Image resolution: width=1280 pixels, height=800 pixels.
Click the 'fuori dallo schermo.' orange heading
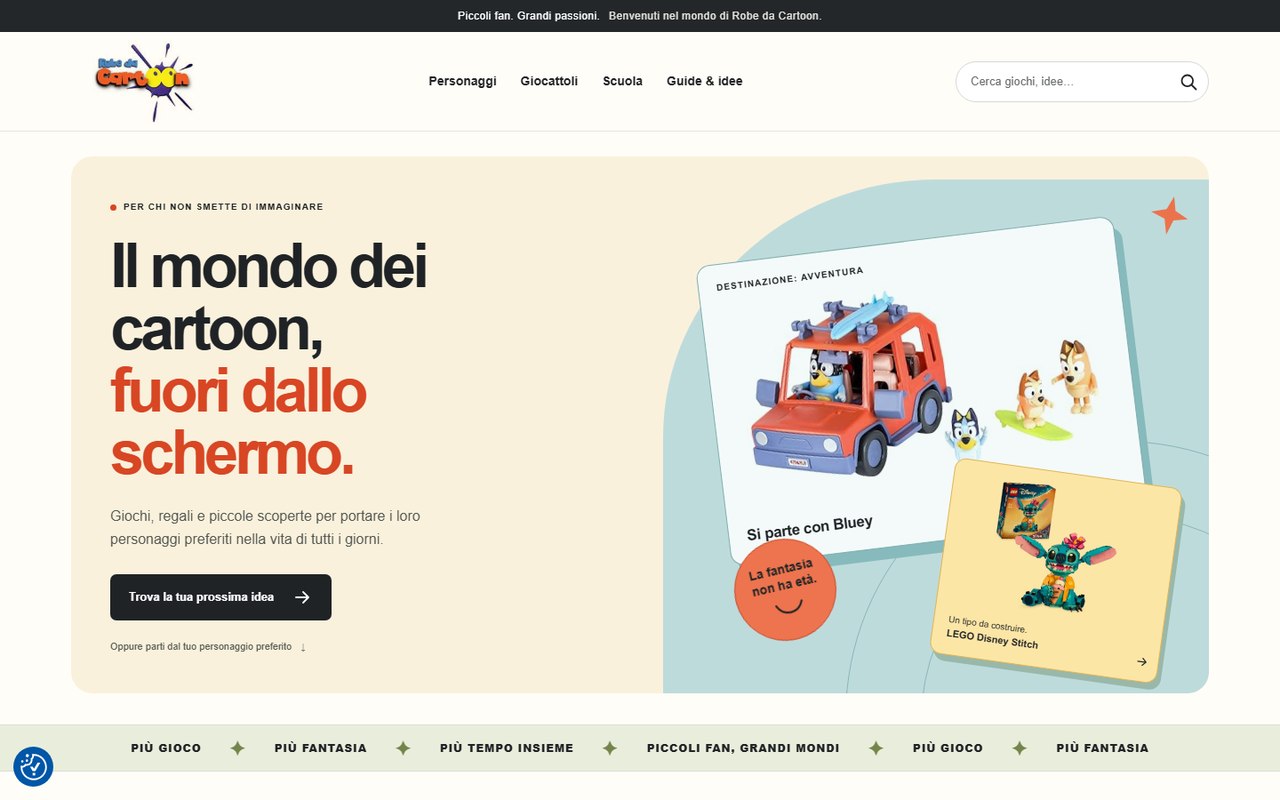click(238, 422)
